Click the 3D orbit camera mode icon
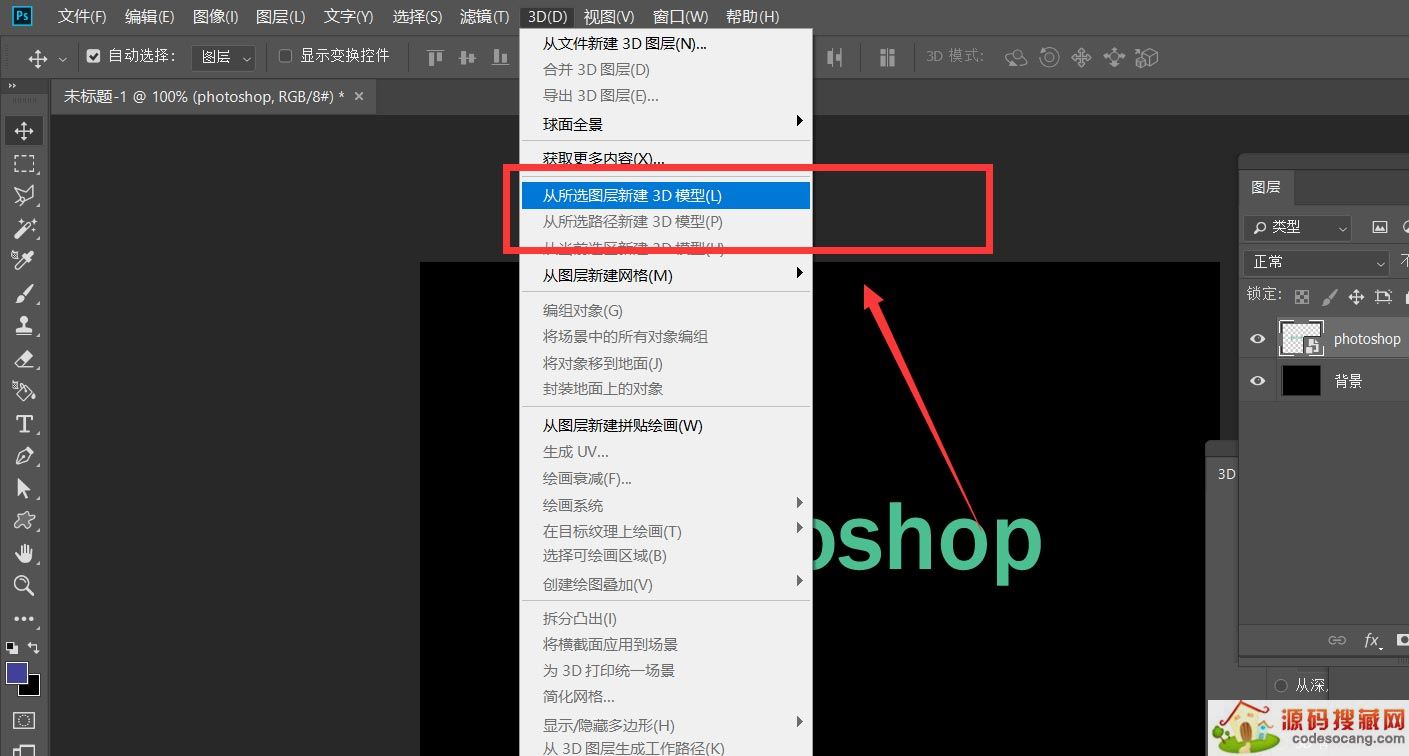Viewport: 1409px width, 756px height. pyautogui.click(x=1016, y=57)
